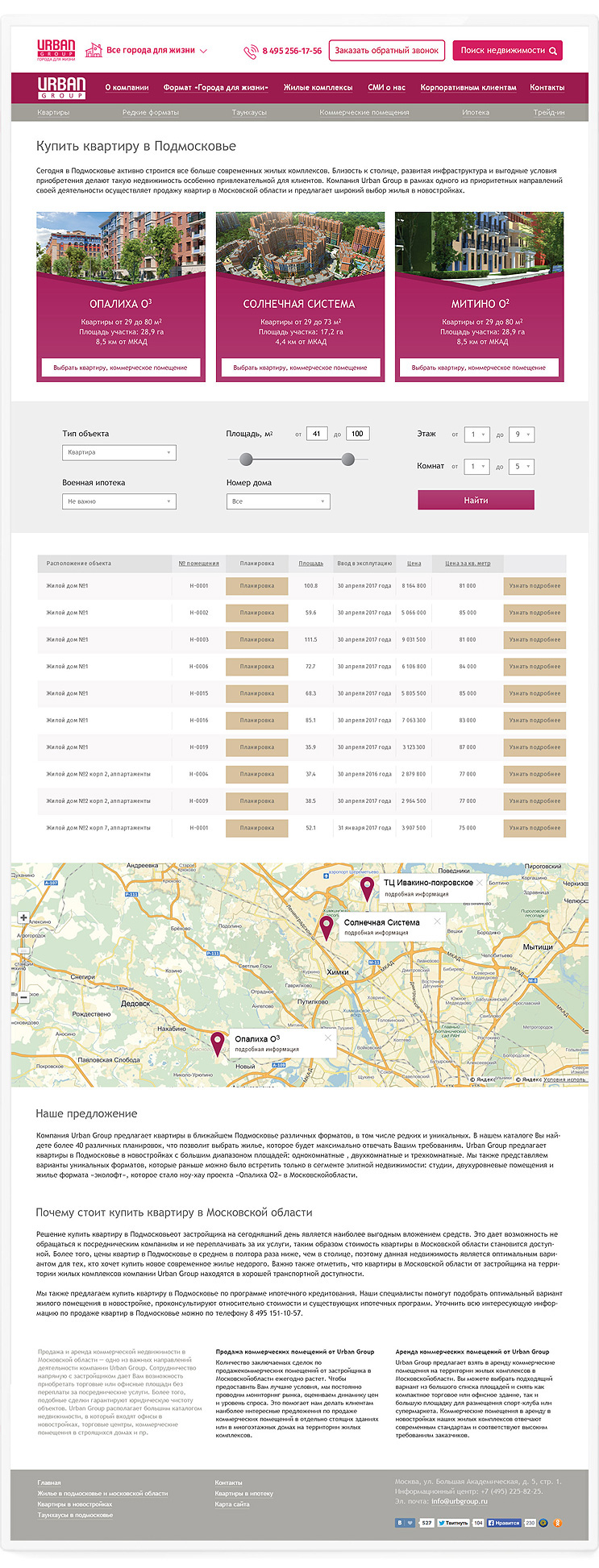
Task: Click the map pin for Опалиха O3
Action: 217,1042
